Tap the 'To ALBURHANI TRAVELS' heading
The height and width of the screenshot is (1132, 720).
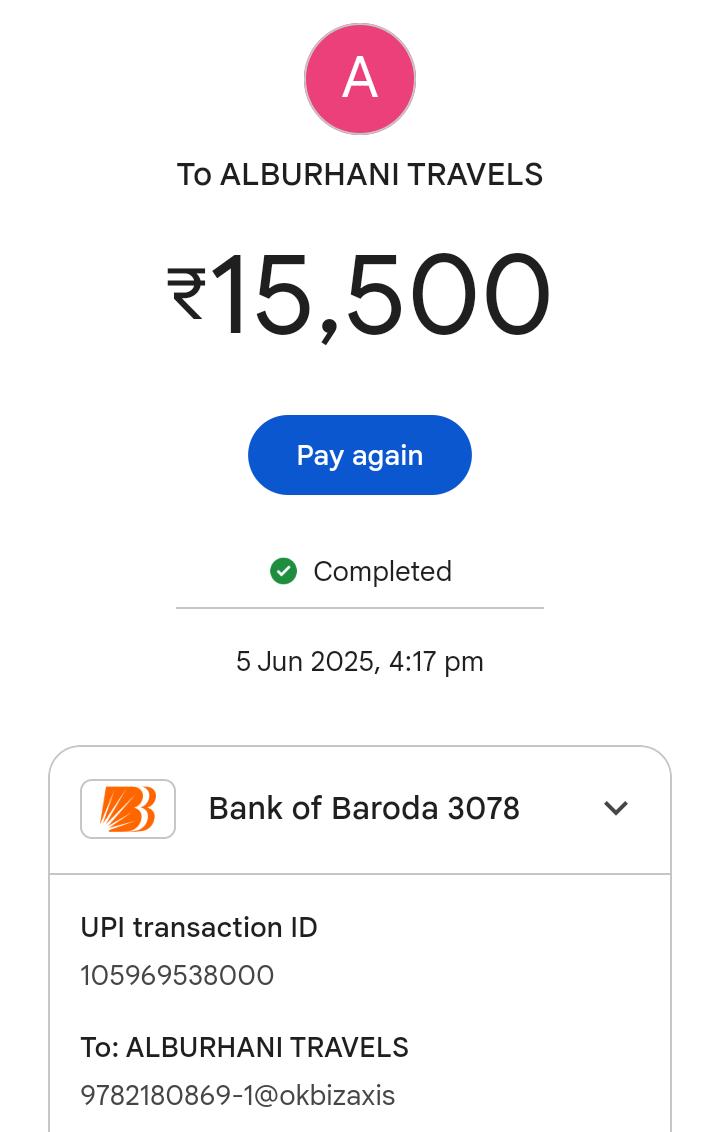tap(360, 175)
